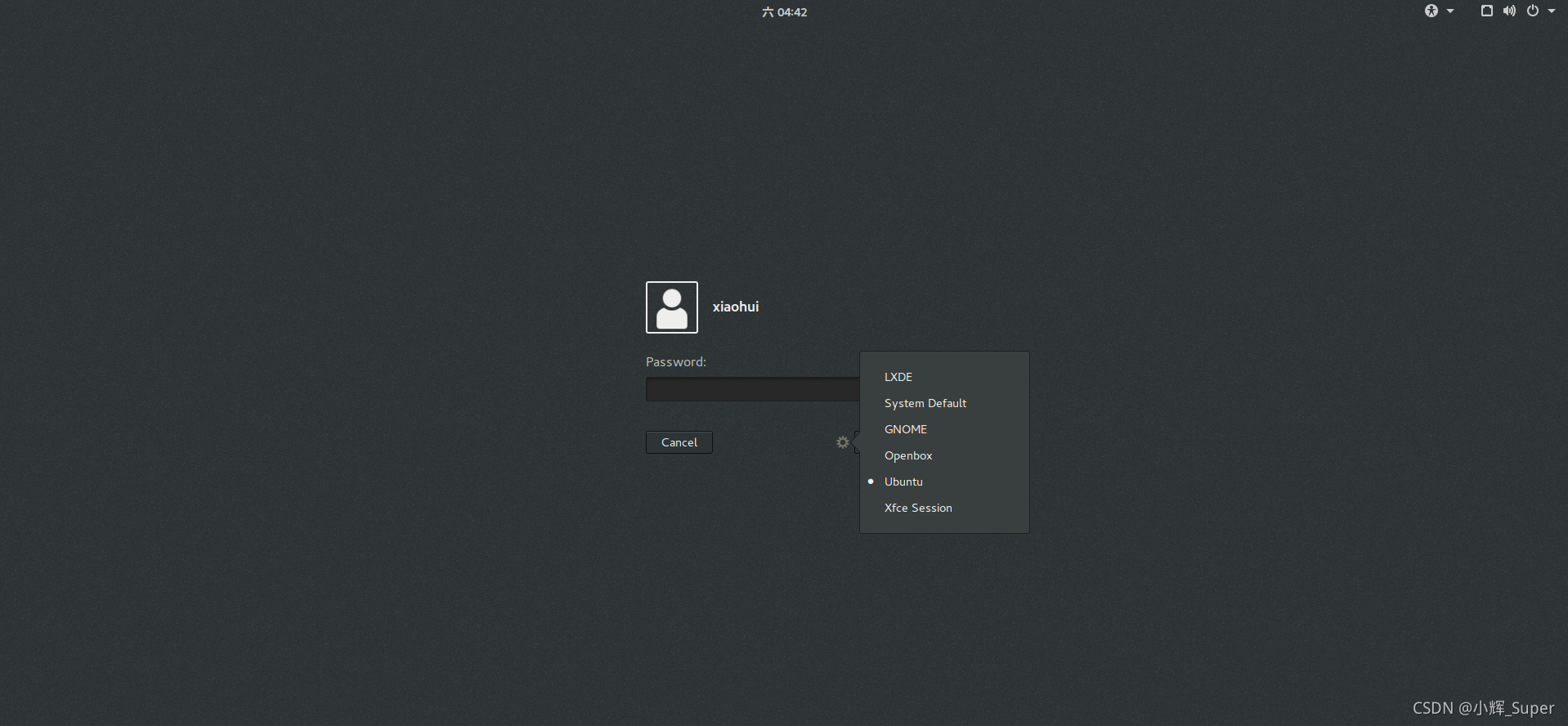
Task: Select the System Default session
Action: 944,403
